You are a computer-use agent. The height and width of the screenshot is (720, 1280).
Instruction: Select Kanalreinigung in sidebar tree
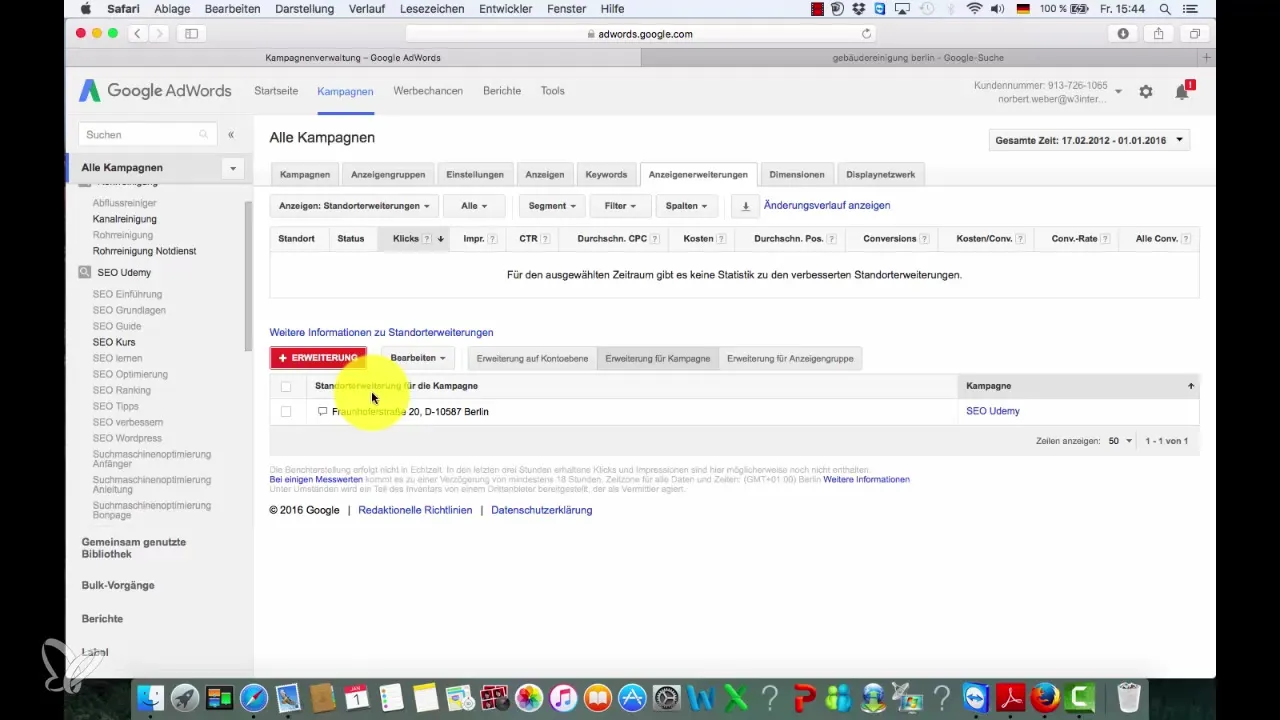125,219
